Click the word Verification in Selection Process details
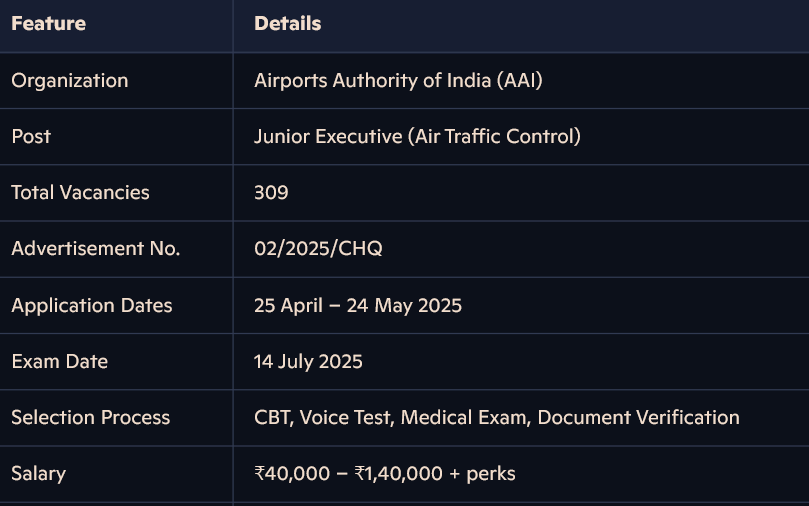The height and width of the screenshot is (506, 809). (689, 417)
